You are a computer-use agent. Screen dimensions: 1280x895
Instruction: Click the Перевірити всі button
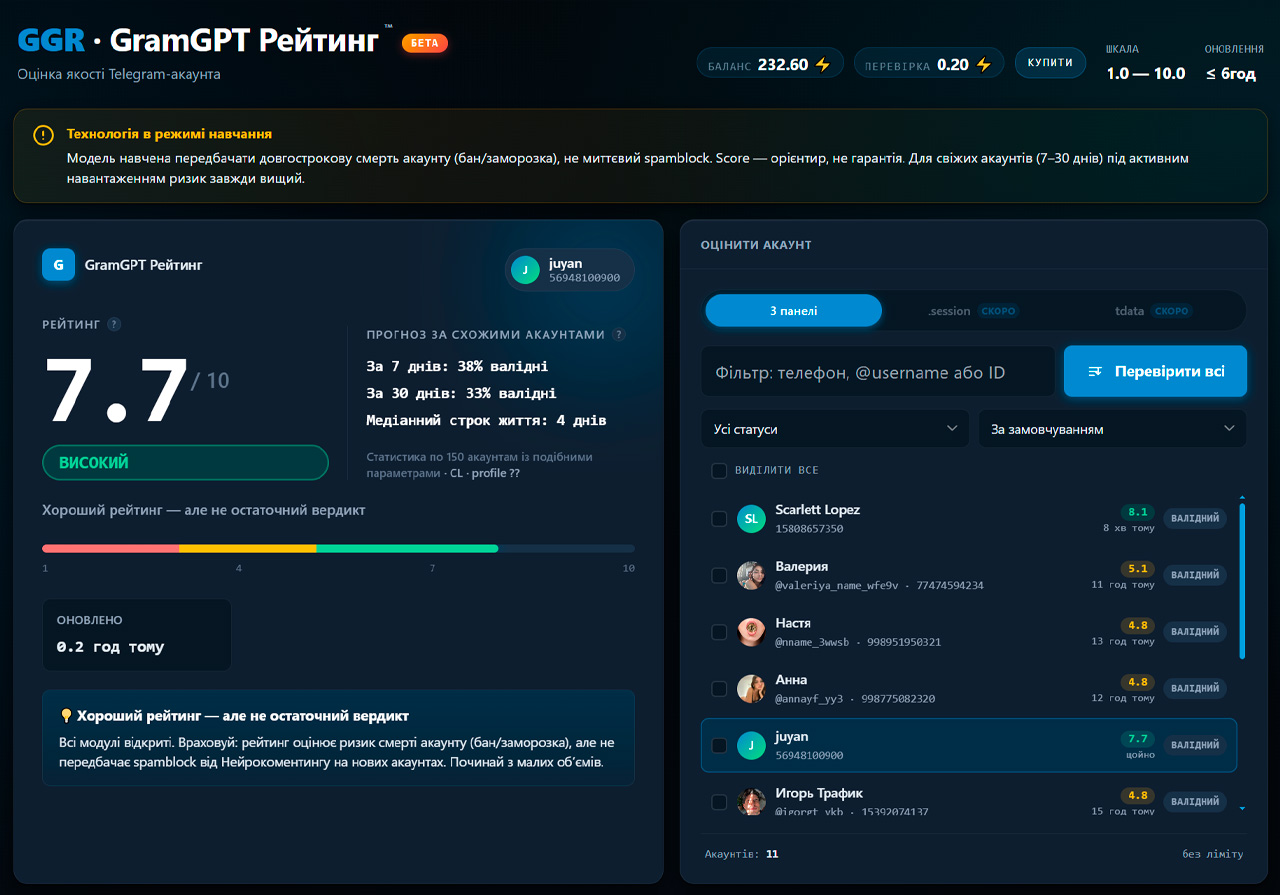(1155, 372)
